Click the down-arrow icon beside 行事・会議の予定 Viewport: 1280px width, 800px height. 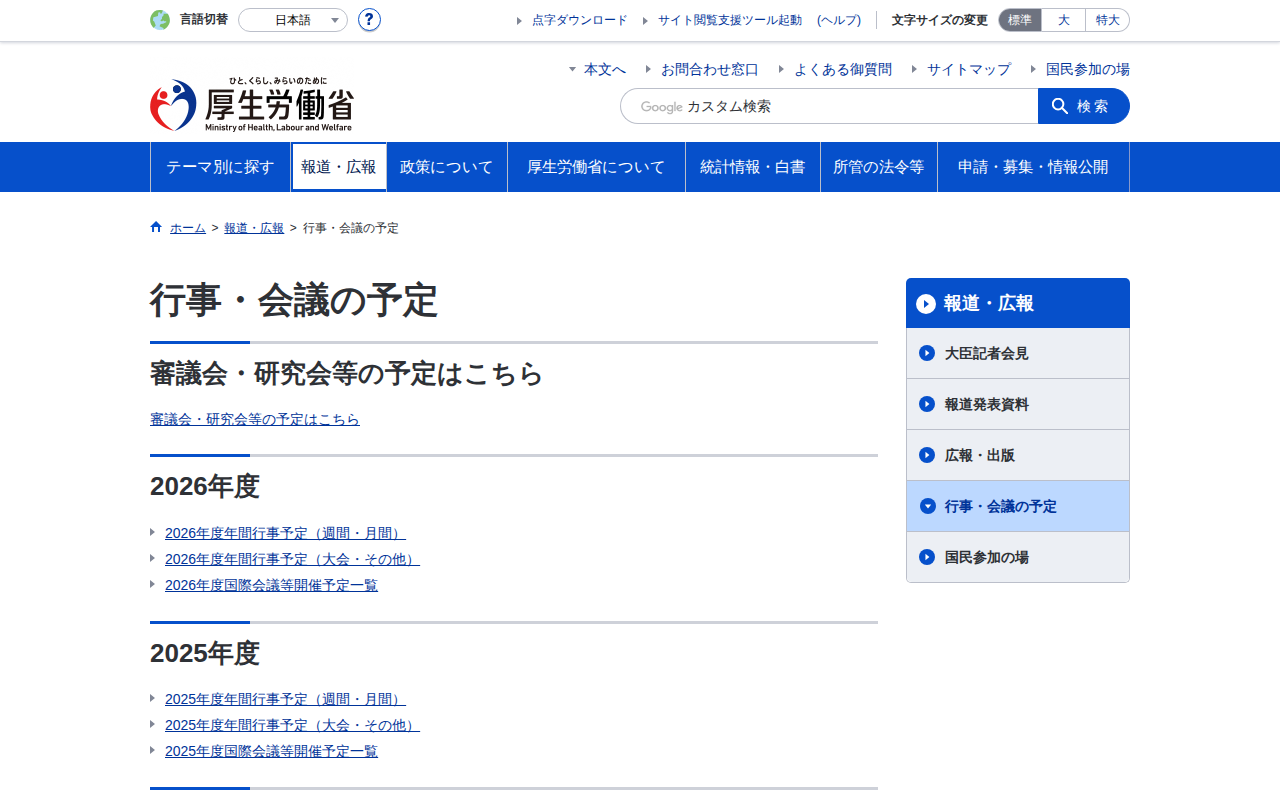tap(927, 506)
